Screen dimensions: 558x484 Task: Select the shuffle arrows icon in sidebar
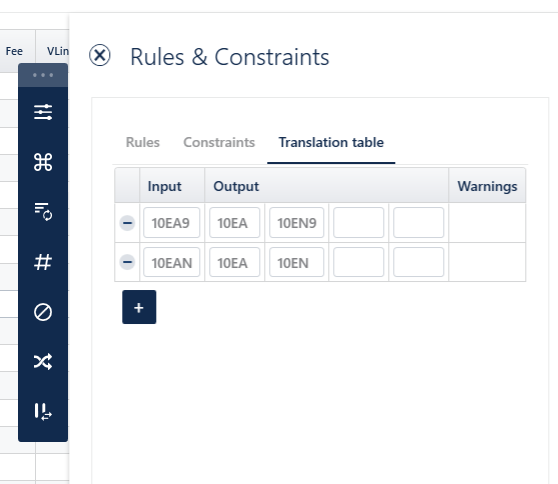43,362
